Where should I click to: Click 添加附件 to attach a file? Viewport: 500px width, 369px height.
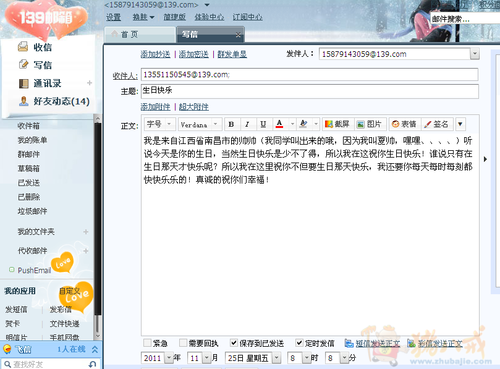click(x=155, y=107)
